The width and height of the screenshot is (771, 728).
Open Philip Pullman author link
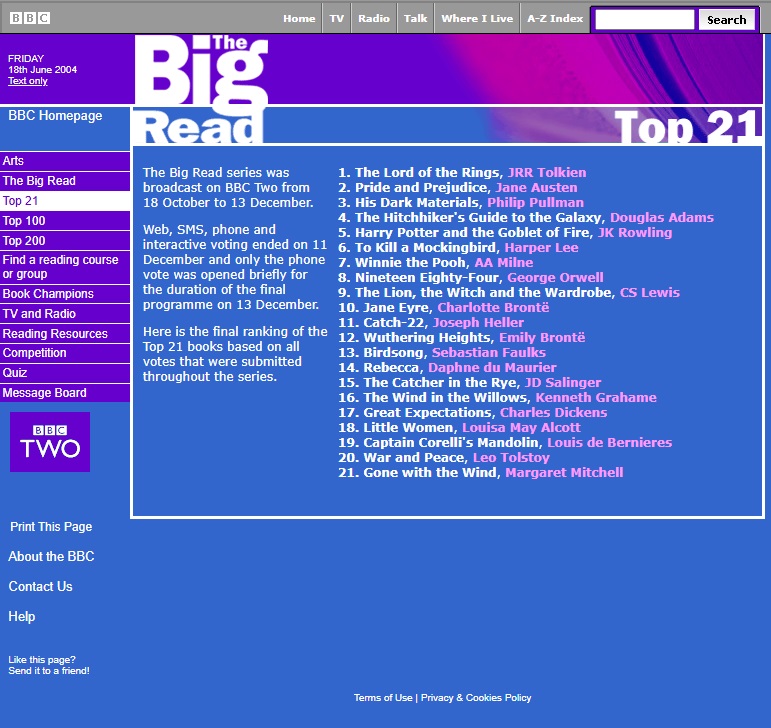[535, 203]
